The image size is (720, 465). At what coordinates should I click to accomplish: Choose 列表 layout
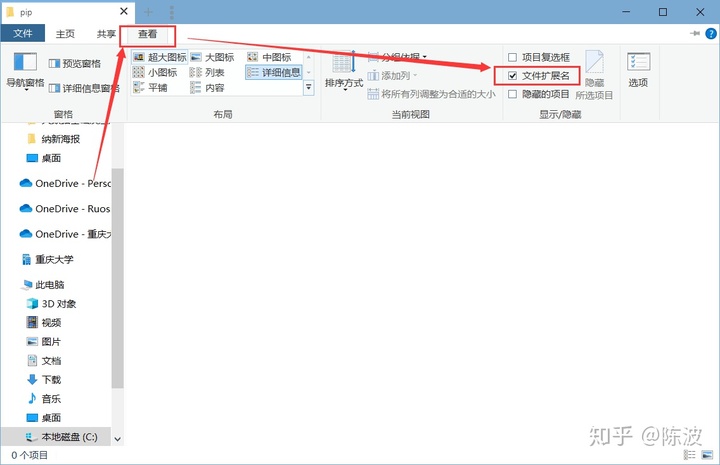coord(207,73)
